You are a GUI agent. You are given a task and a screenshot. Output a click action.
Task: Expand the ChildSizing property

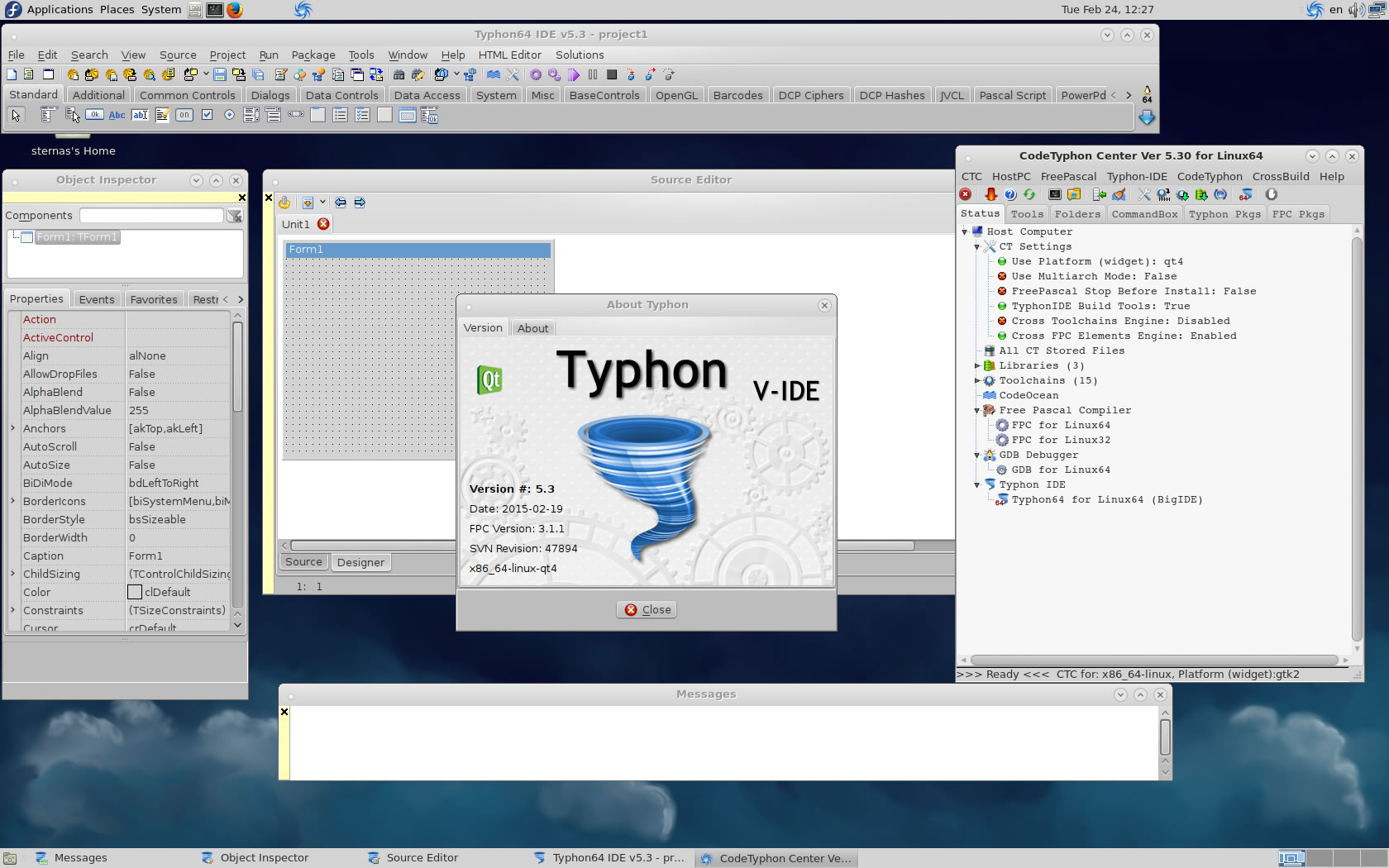[x=12, y=574]
